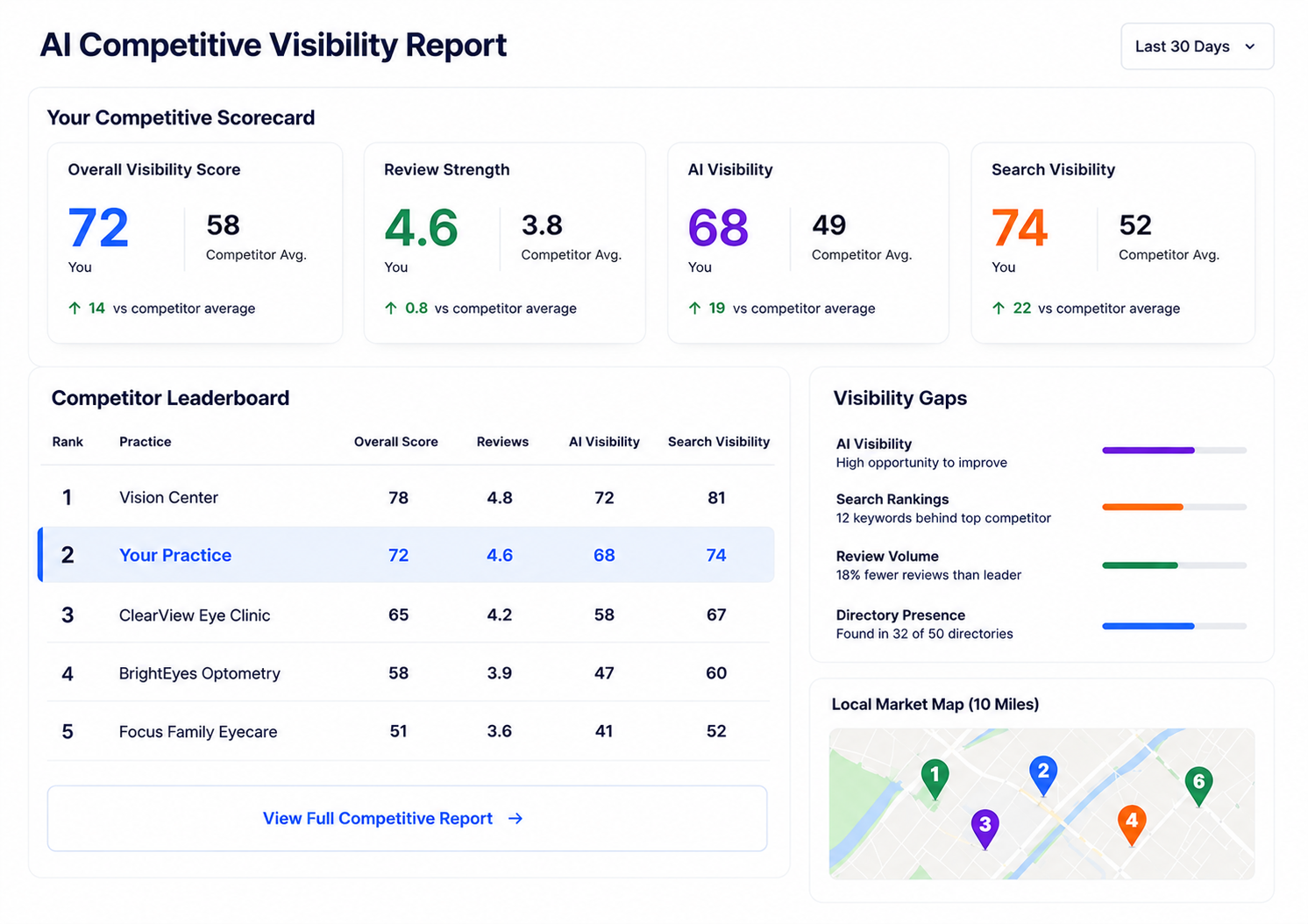Screen dimensions: 1308x924
Task: Click green map pin number 6
Action: 1198,785
